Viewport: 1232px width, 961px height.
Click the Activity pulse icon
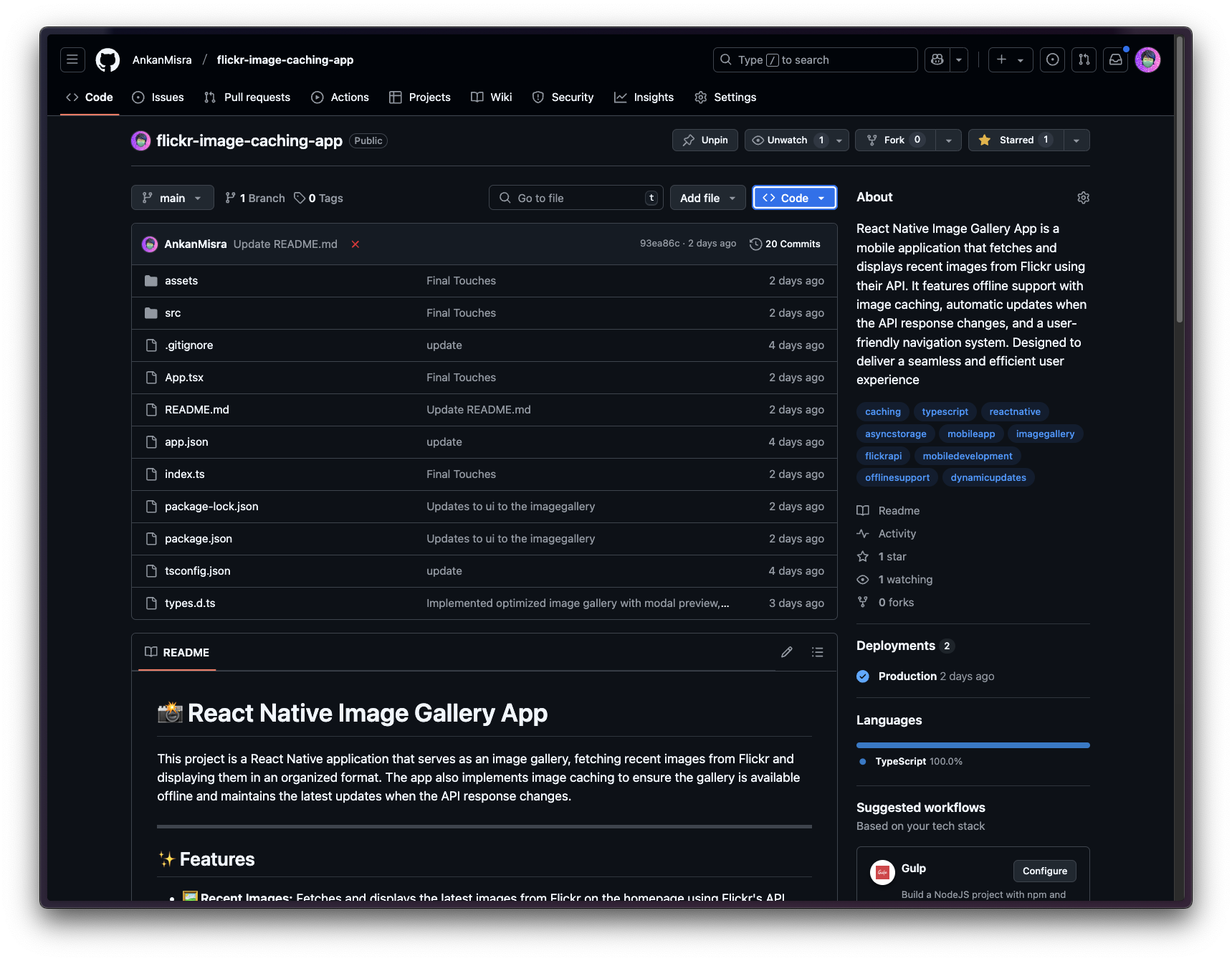(x=863, y=534)
